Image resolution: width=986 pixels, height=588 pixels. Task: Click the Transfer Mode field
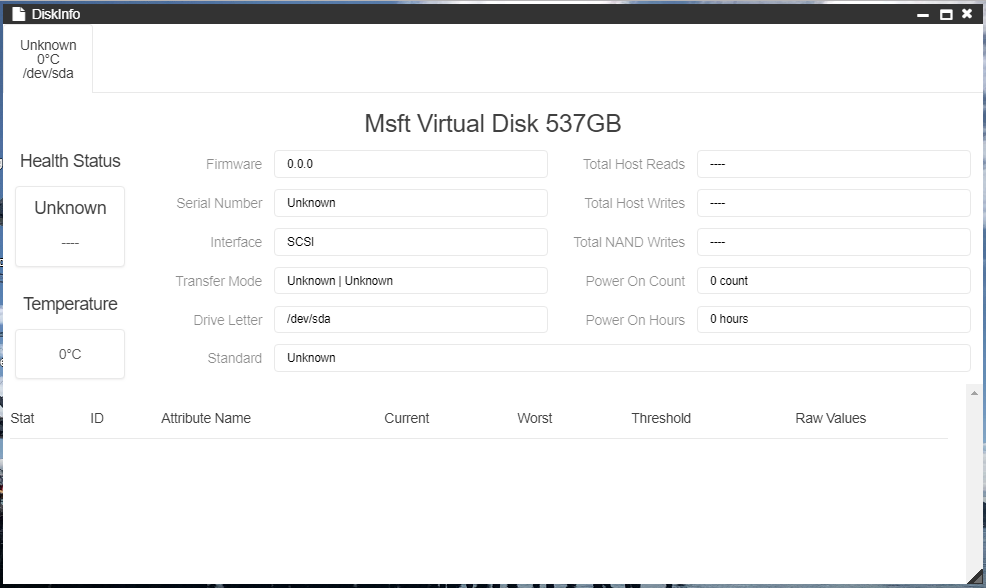[x=410, y=281]
